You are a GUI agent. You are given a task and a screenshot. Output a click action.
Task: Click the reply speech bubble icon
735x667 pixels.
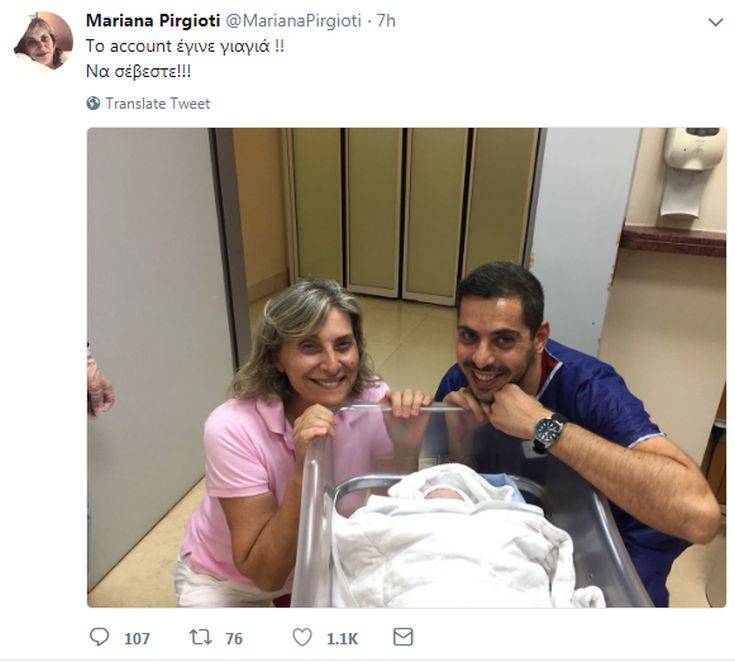[99, 637]
